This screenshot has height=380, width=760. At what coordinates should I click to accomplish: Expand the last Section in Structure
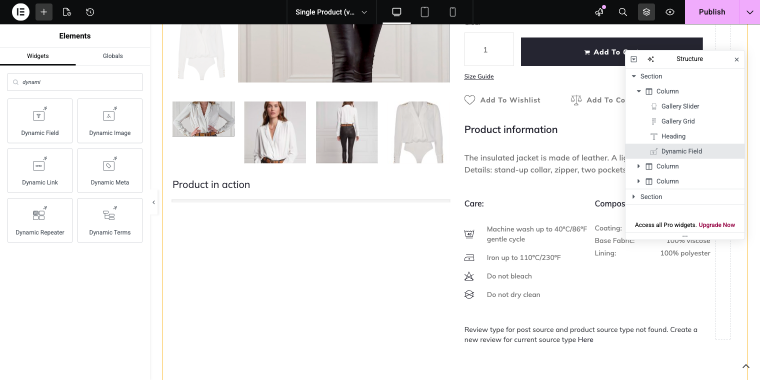pos(633,196)
